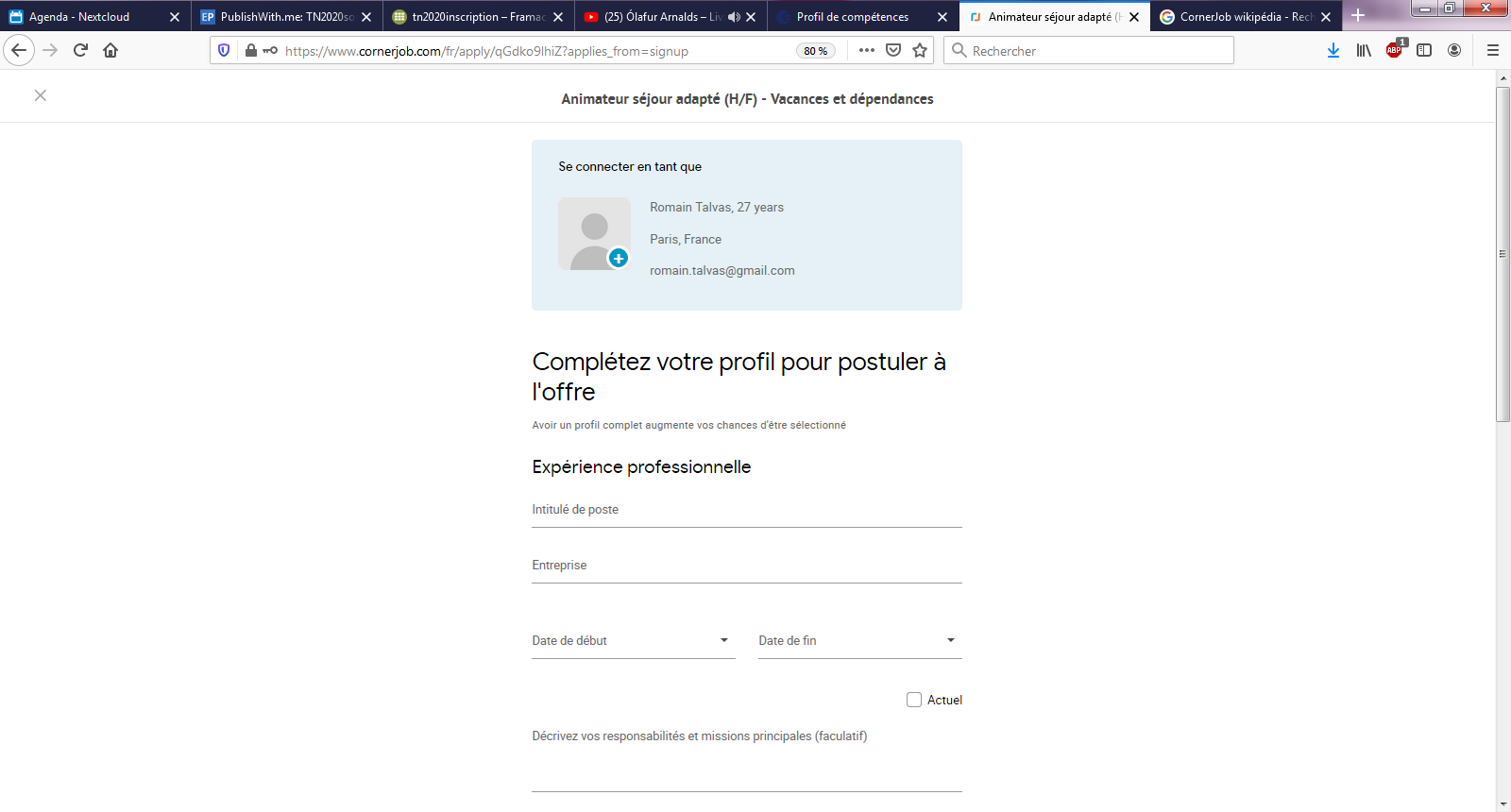The width and height of the screenshot is (1511, 812).
Task: Mute the Ólafur Arnalds tab audio
Action: pyautogui.click(x=734, y=17)
